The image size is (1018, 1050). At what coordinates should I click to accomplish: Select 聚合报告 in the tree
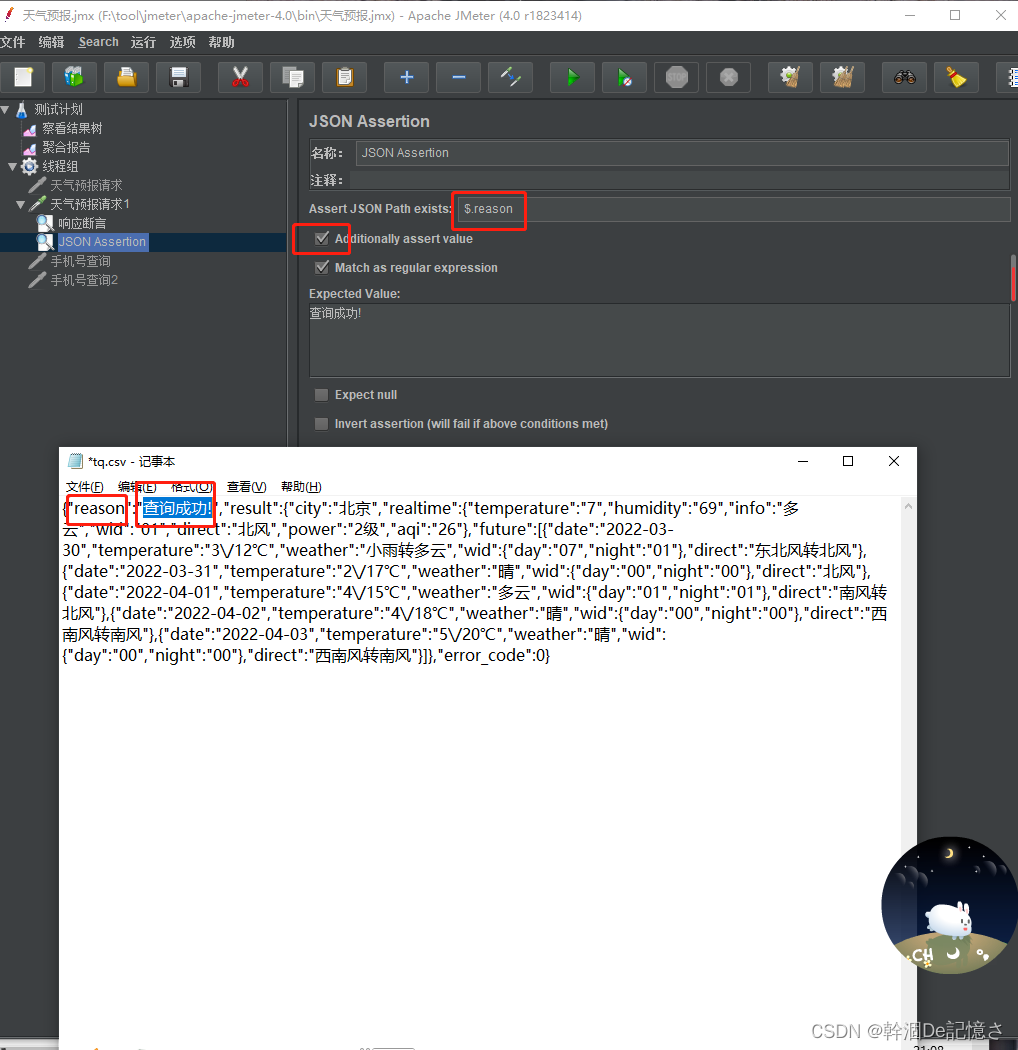pyautogui.click(x=66, y=147)
